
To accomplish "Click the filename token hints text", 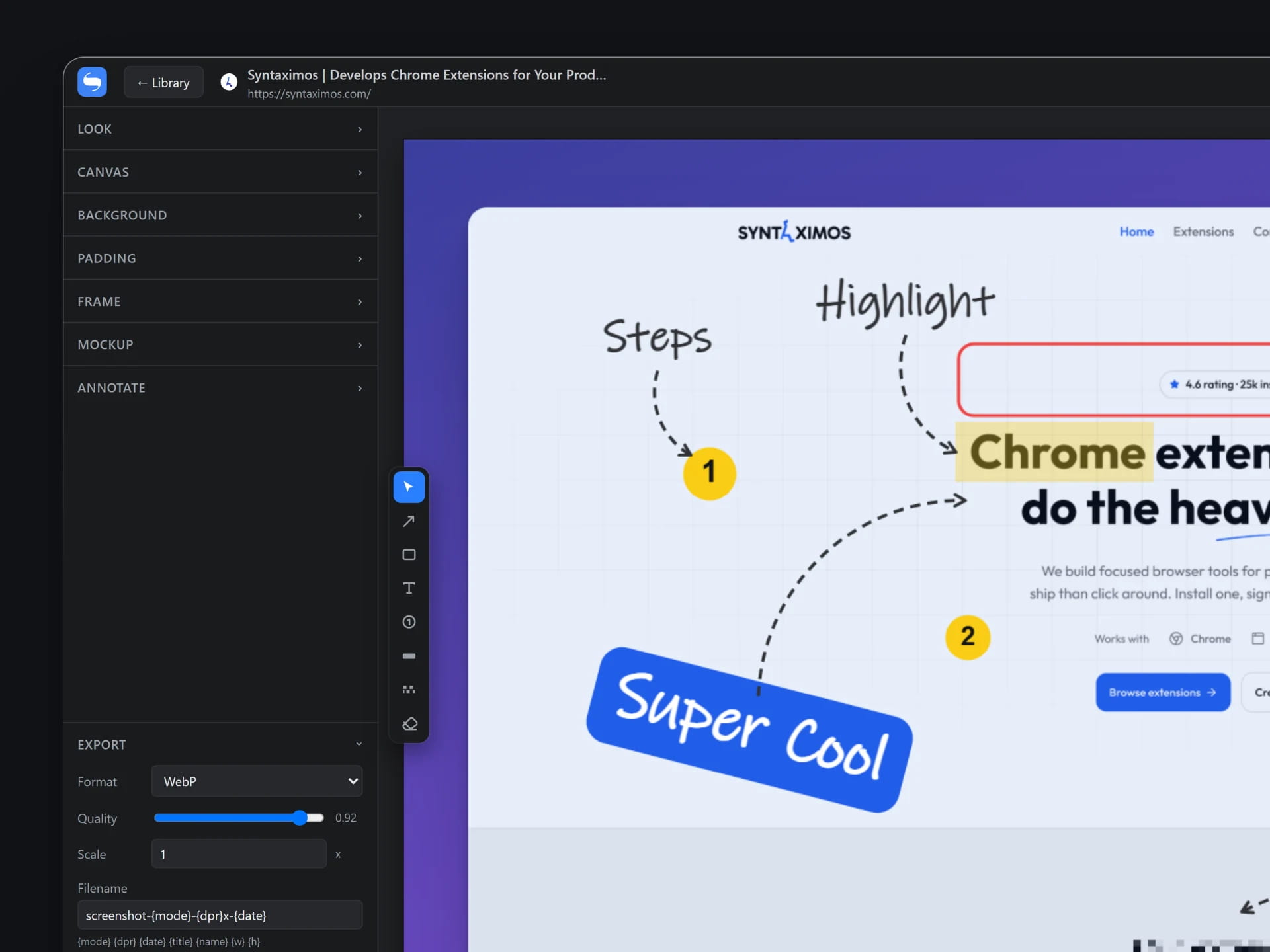I will click(x=169, y=941).
